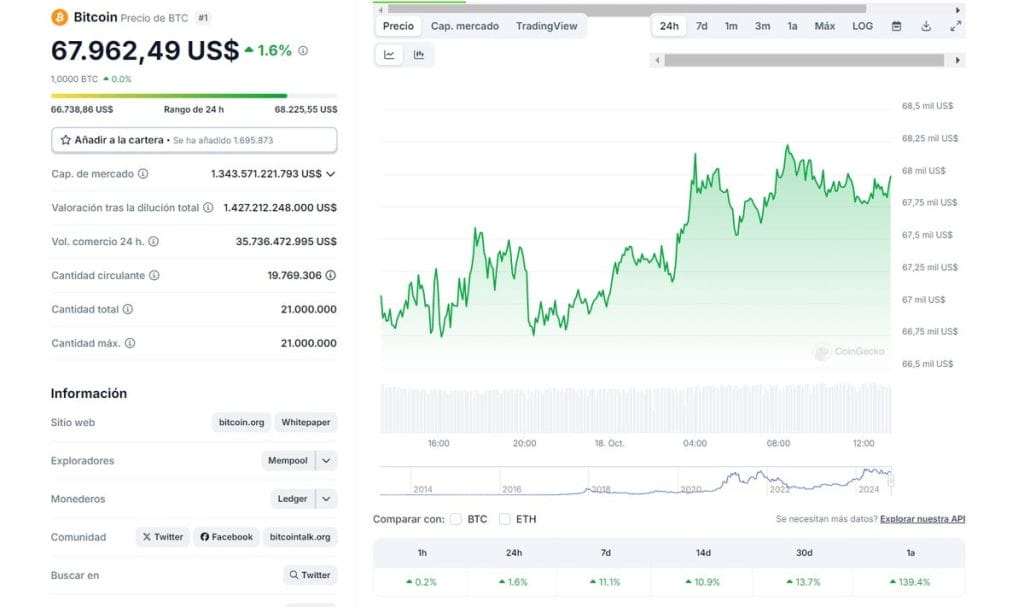The image size is (1024, 607).
Task: Open the Facebook community link
Action: click(227, 537)
